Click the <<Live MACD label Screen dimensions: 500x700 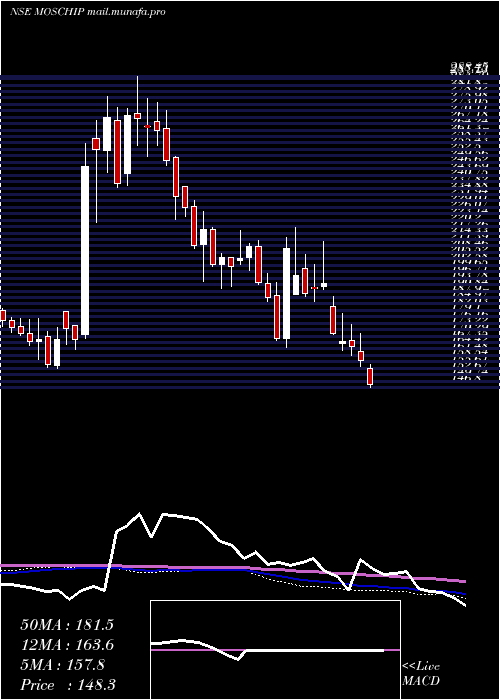421,673
